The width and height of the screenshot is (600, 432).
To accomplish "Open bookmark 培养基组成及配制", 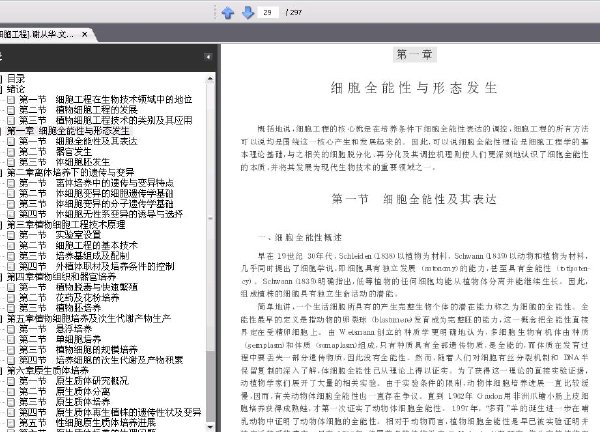I will click(74, 256).
